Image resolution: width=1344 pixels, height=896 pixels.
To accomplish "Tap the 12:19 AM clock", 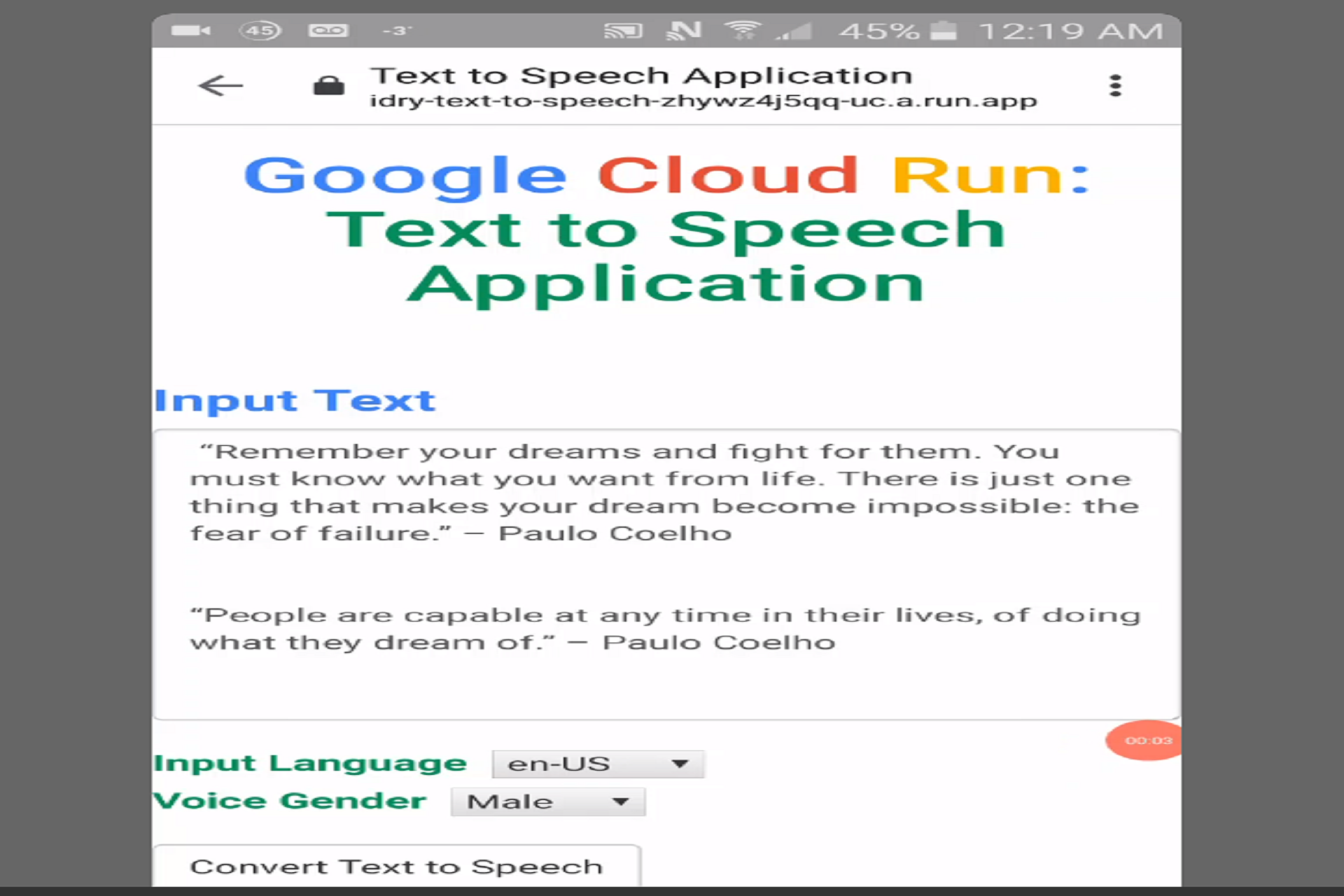I will (1071, 31).
